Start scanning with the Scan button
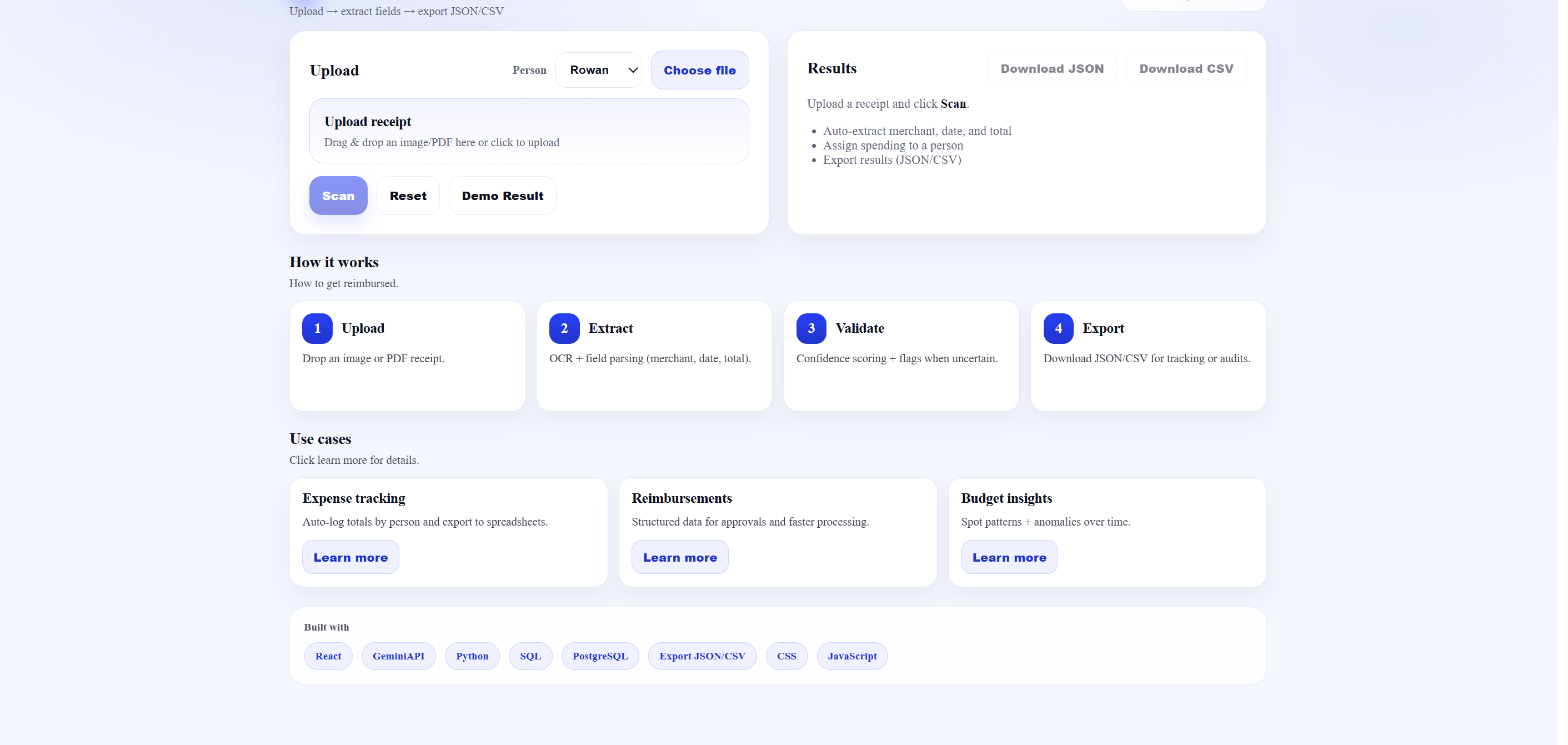 [338, 196]
